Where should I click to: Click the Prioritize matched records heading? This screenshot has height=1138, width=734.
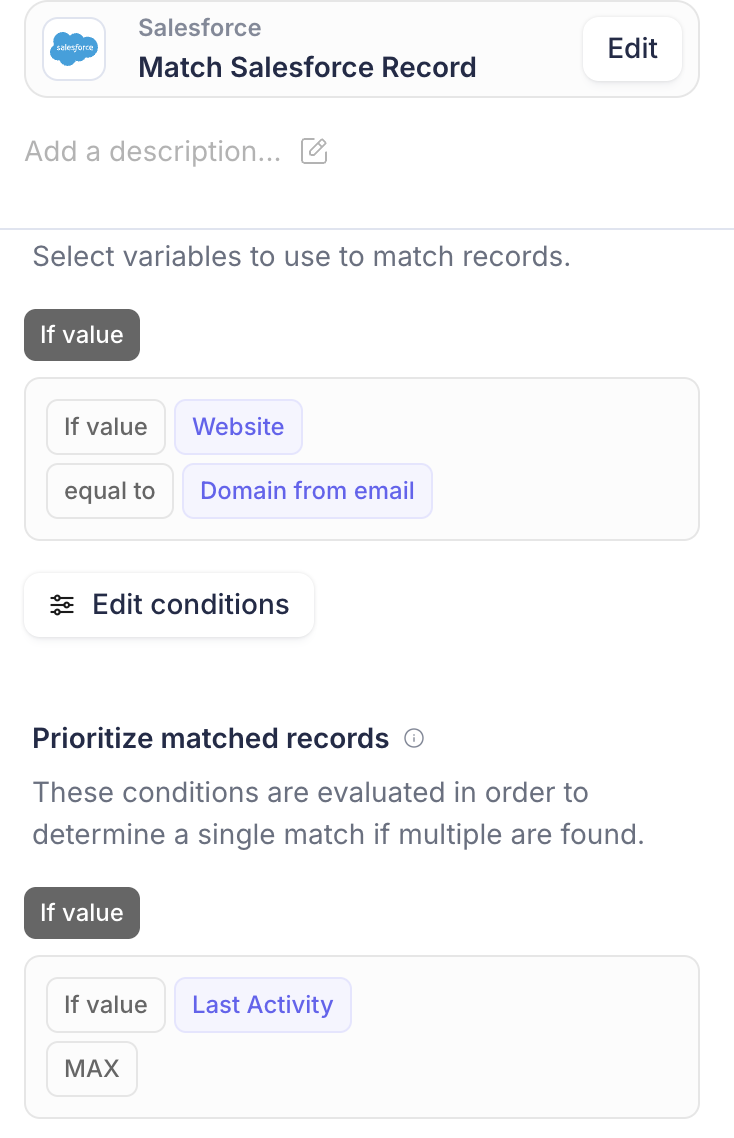tap(211, 738)
